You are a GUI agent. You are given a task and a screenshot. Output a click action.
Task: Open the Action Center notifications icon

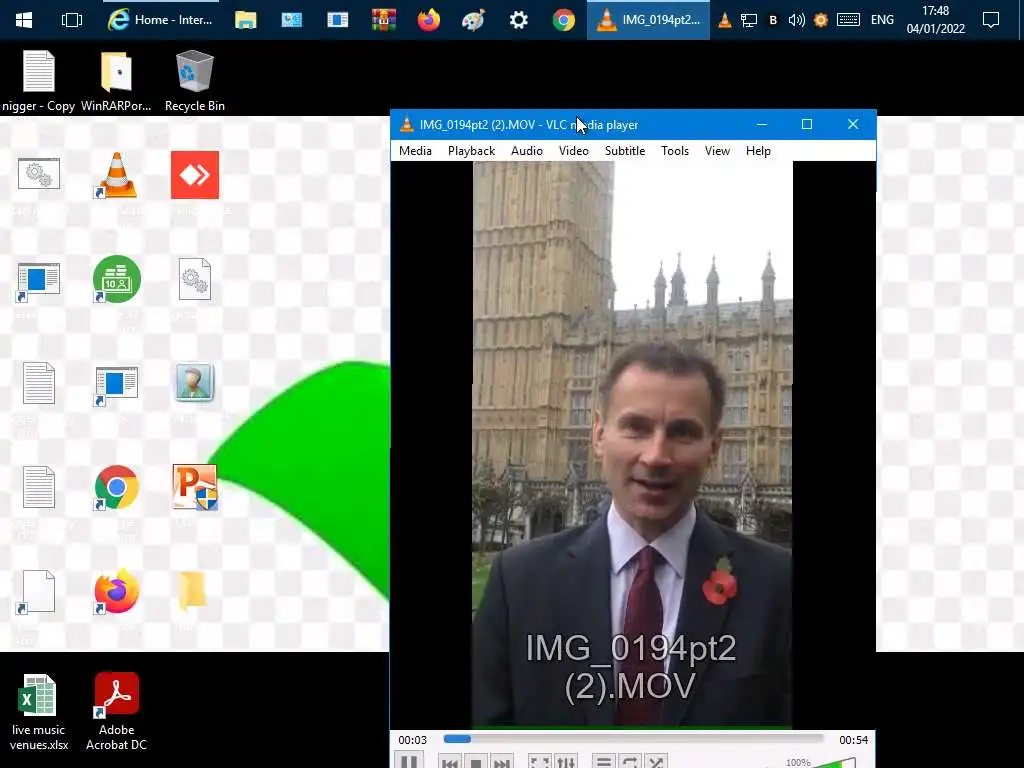[x=991, y=20]
